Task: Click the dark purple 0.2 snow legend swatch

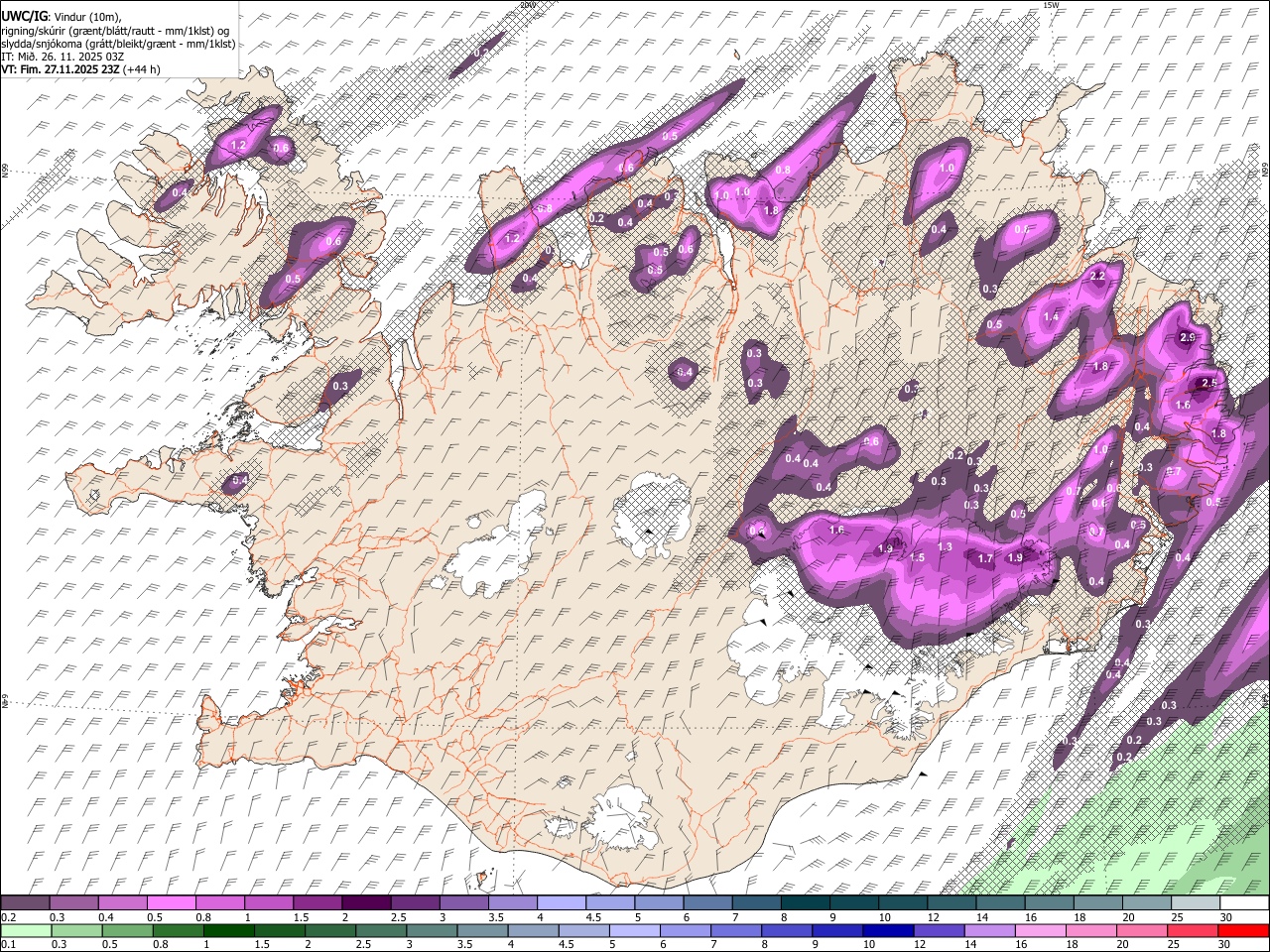Action: [25, 902]
